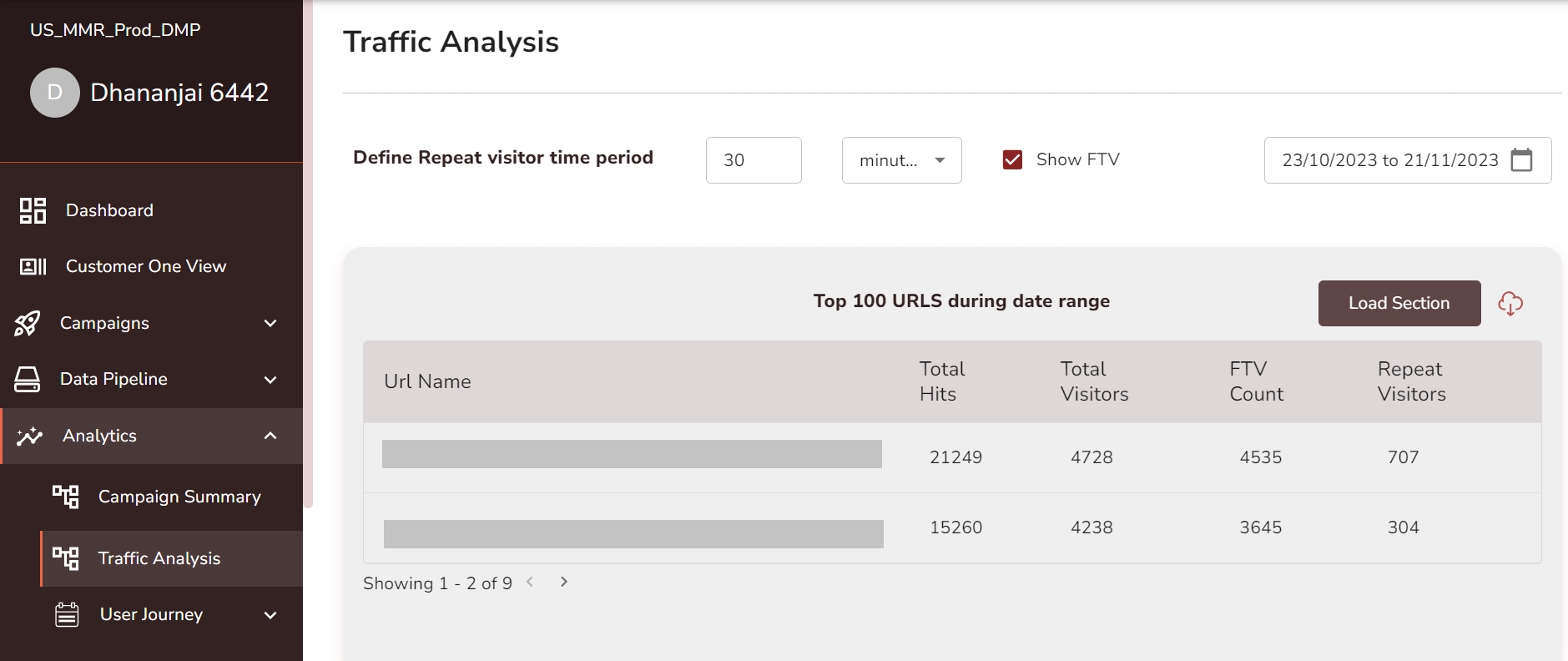1568x661 pixels.
Task: Click the user avatar circle D
Action: click(55, 93)
